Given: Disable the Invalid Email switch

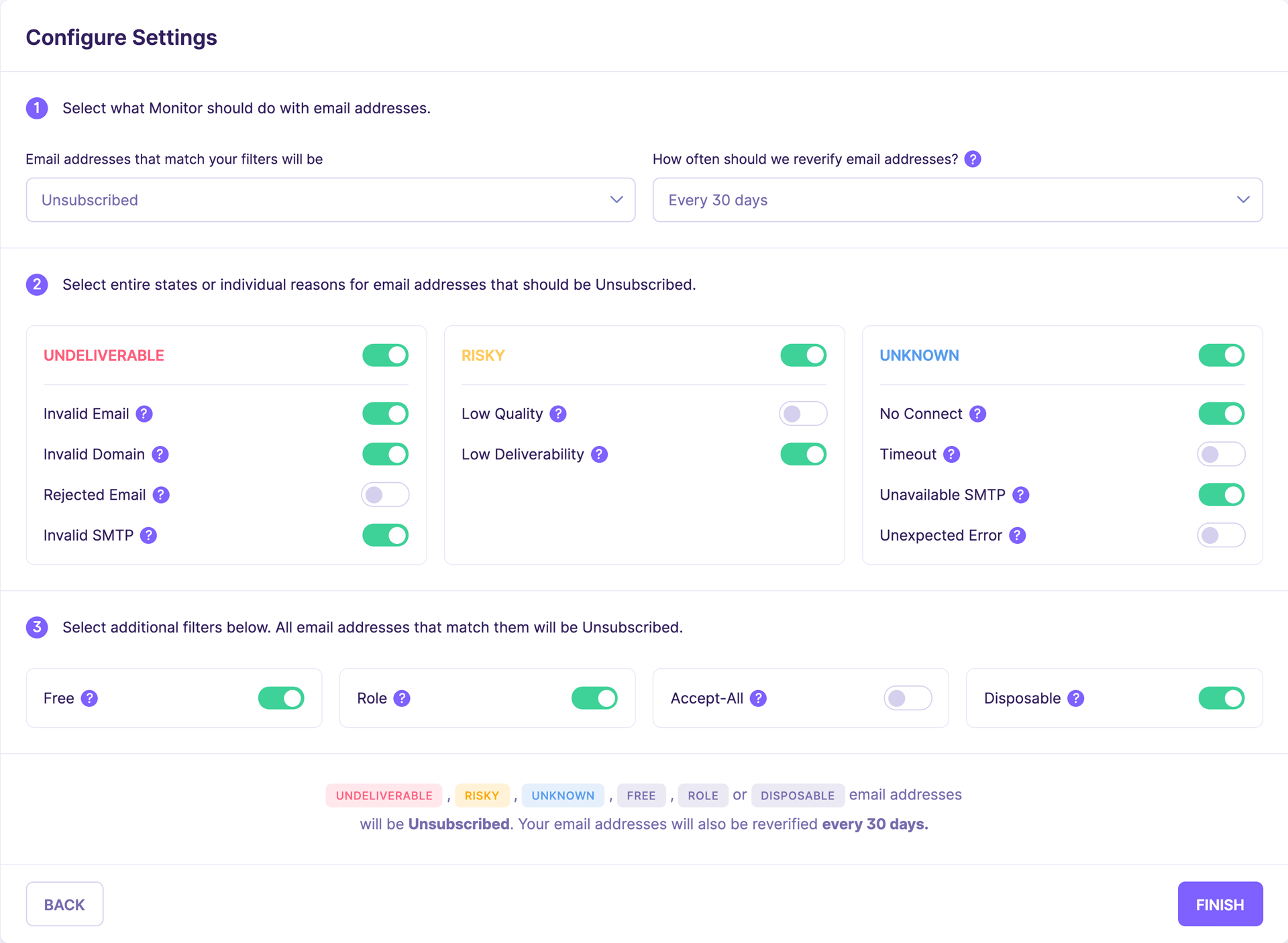Looking at the screenshot, I should click(x=386, y=414).
